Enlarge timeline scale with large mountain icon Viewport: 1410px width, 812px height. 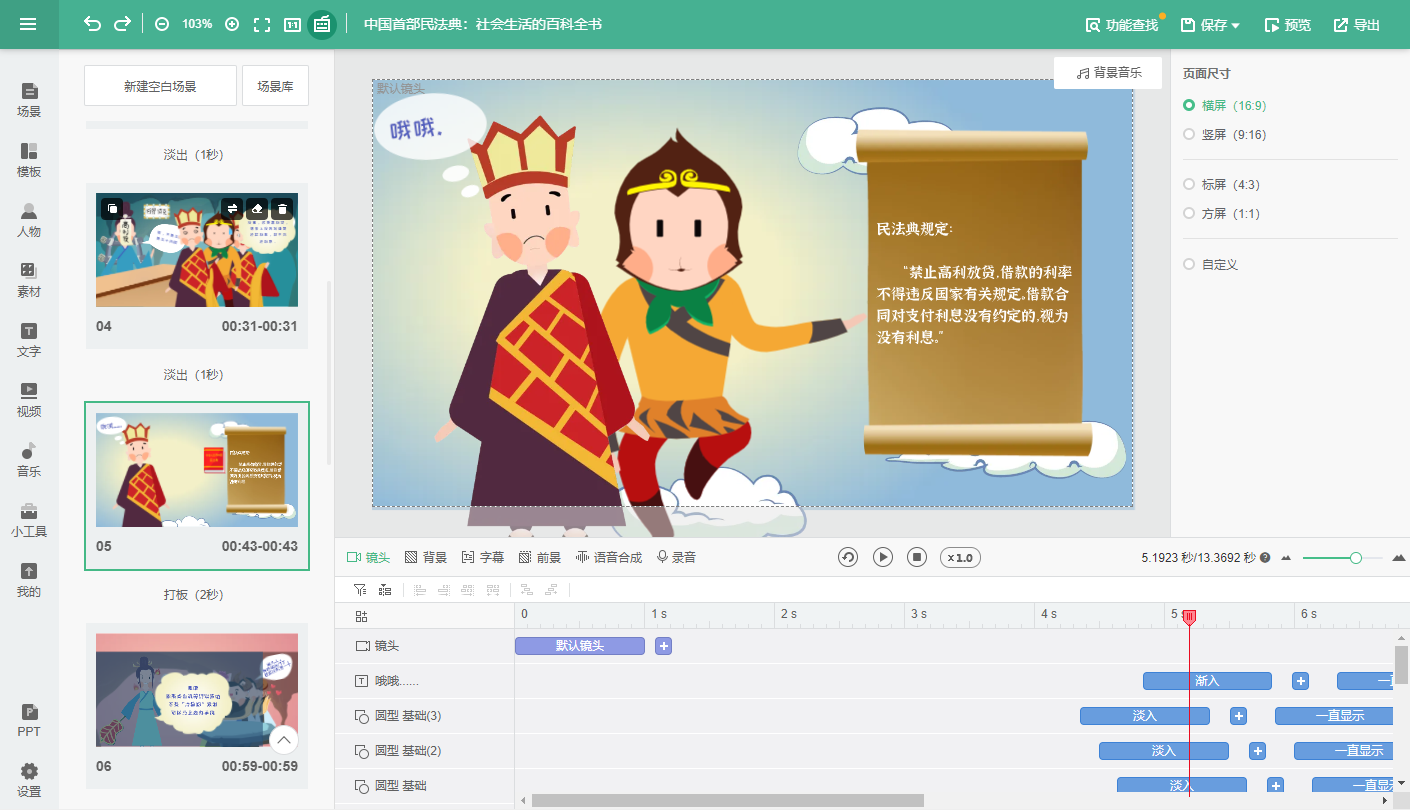[1399, 557]
